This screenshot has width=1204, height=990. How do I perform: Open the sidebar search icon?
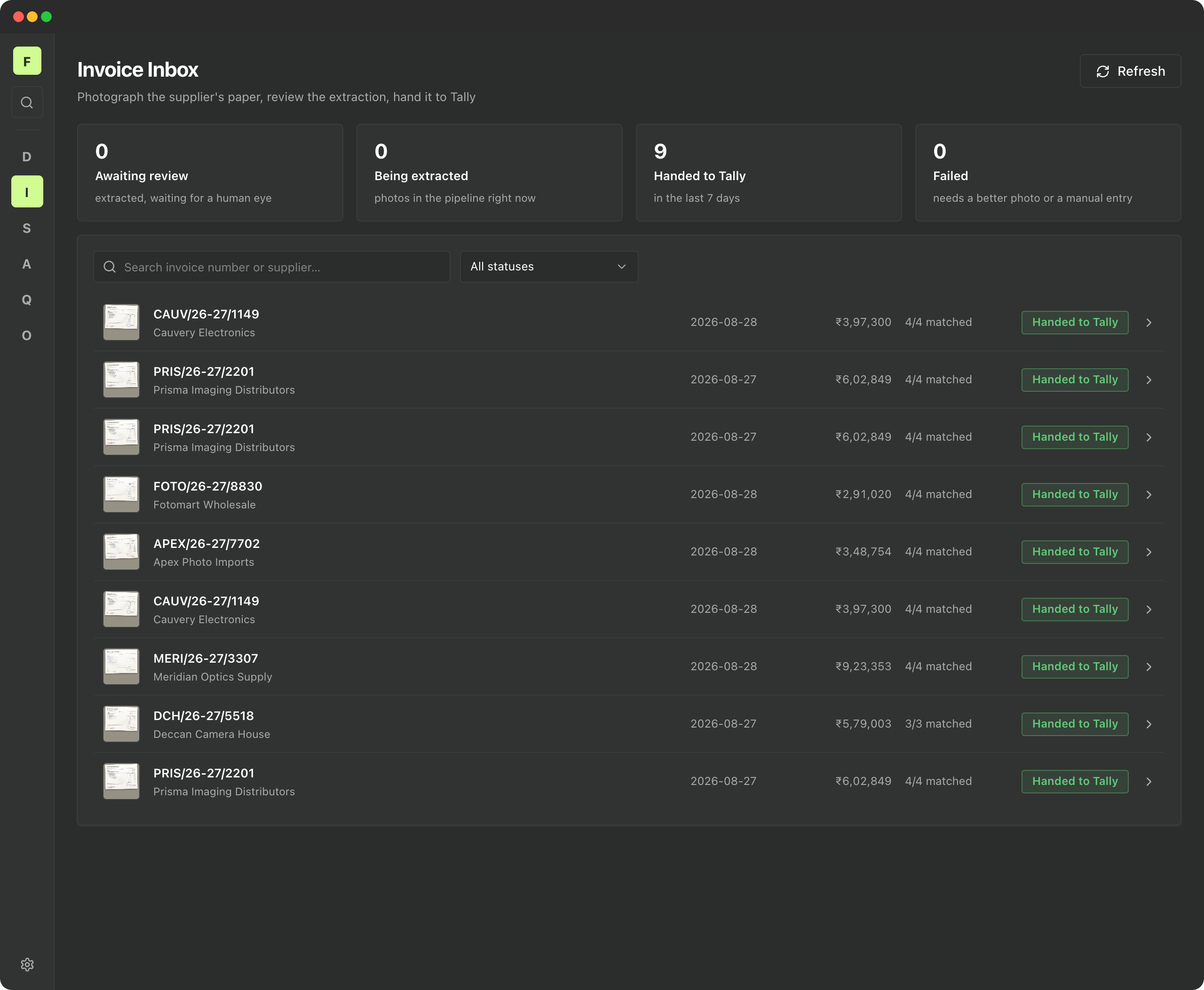[27, 103]
